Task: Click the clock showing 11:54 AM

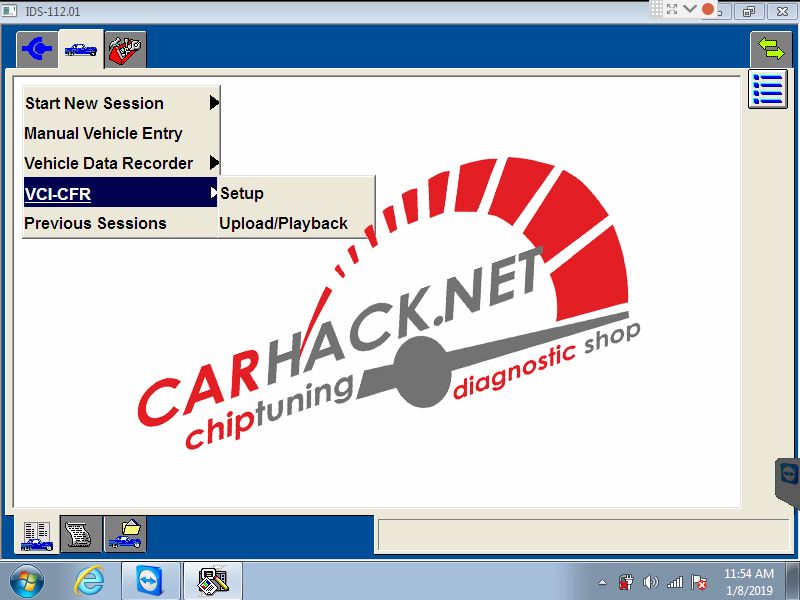Action: (x=748, y=573)
